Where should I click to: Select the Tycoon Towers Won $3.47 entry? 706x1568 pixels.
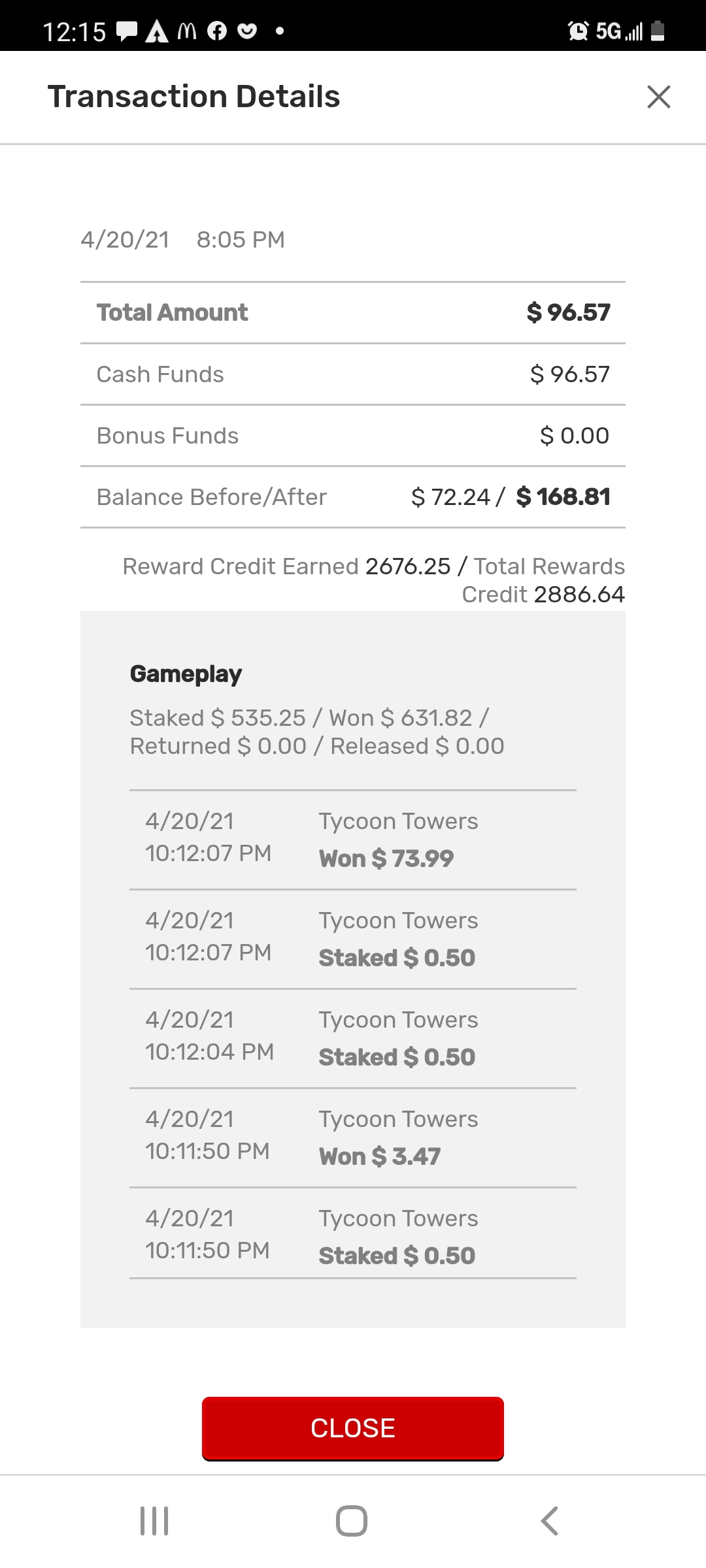click(353, 1138)
